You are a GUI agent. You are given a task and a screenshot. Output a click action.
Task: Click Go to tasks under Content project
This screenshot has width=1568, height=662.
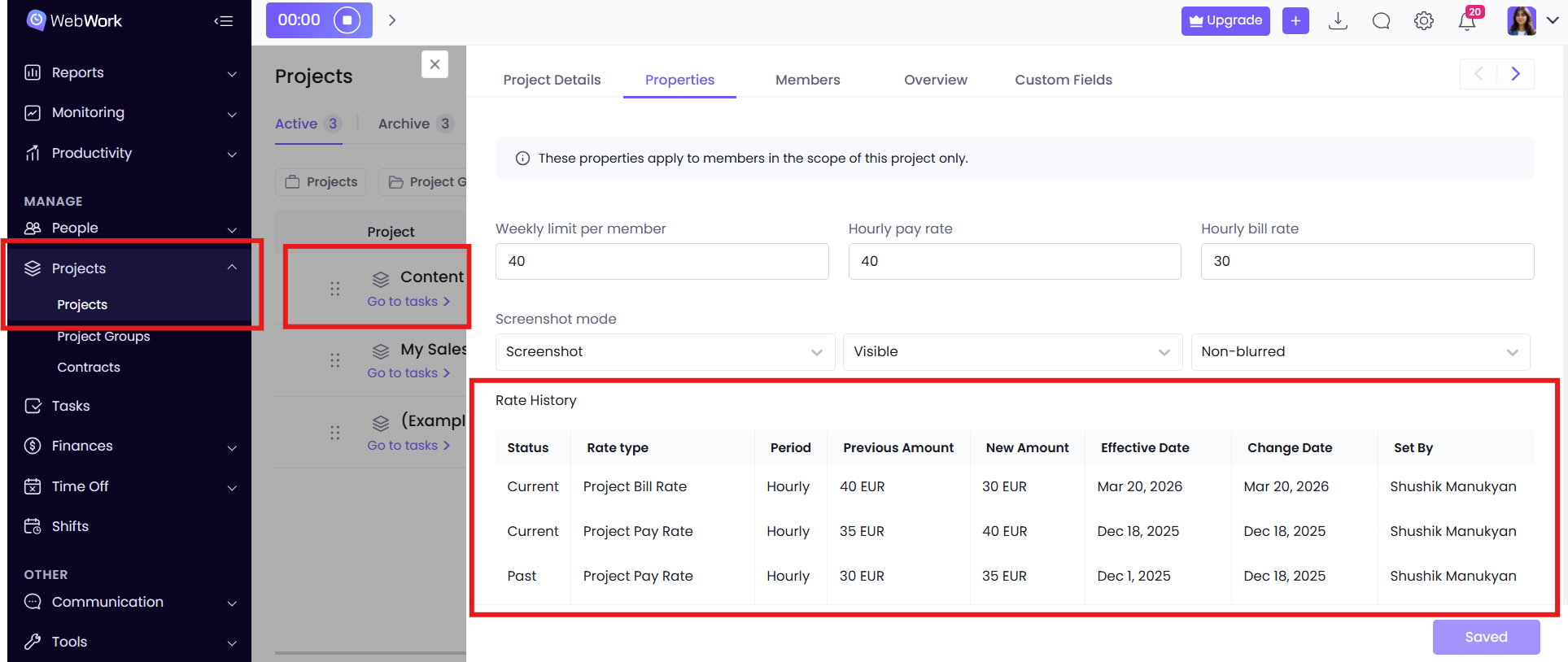click(x=408, y=302)
